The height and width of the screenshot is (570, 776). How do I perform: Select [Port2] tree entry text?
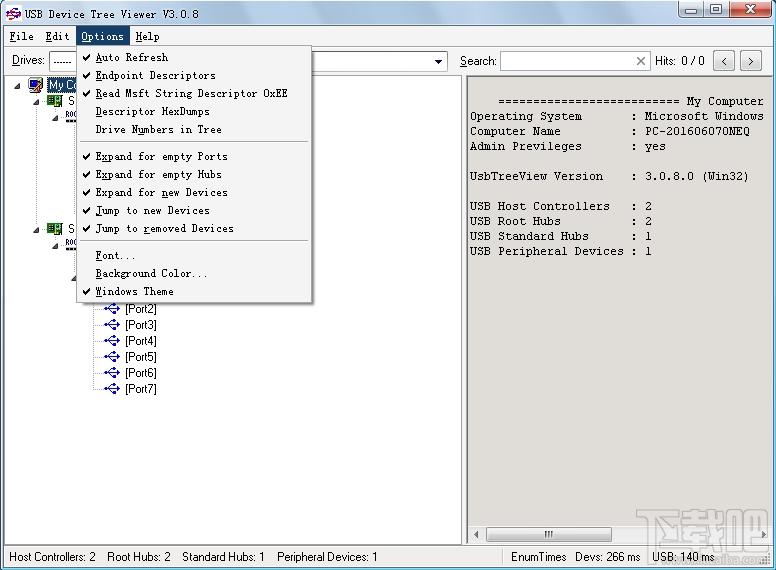pyautogui.click(x=141, y=309)
